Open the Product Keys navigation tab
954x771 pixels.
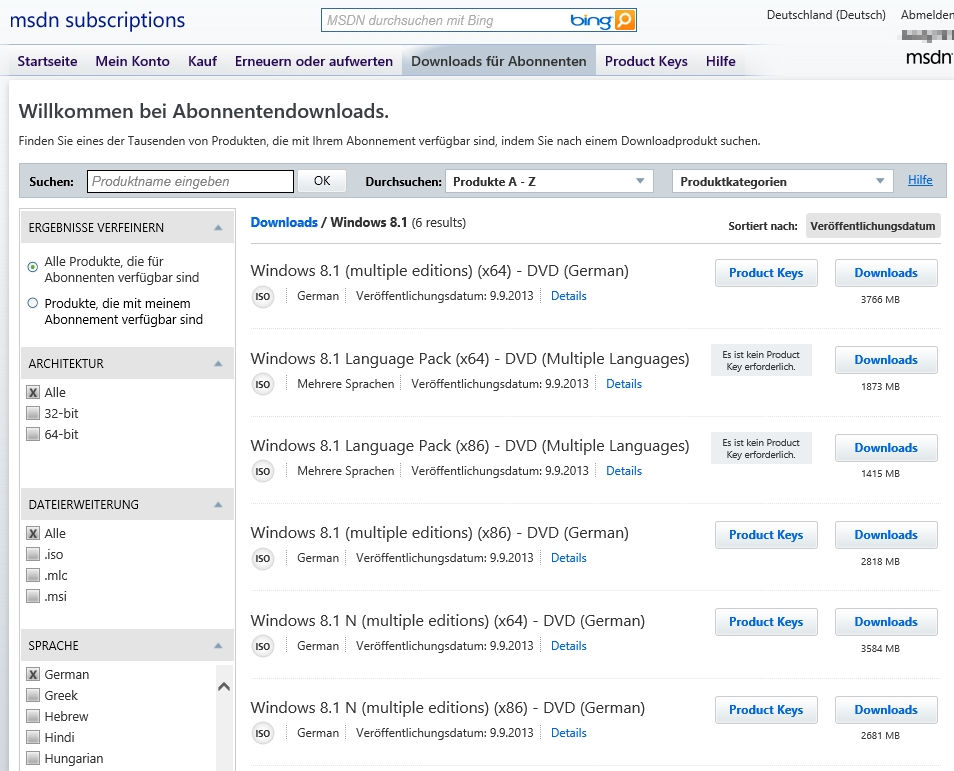pyautogui.click(x=646, y=61)
